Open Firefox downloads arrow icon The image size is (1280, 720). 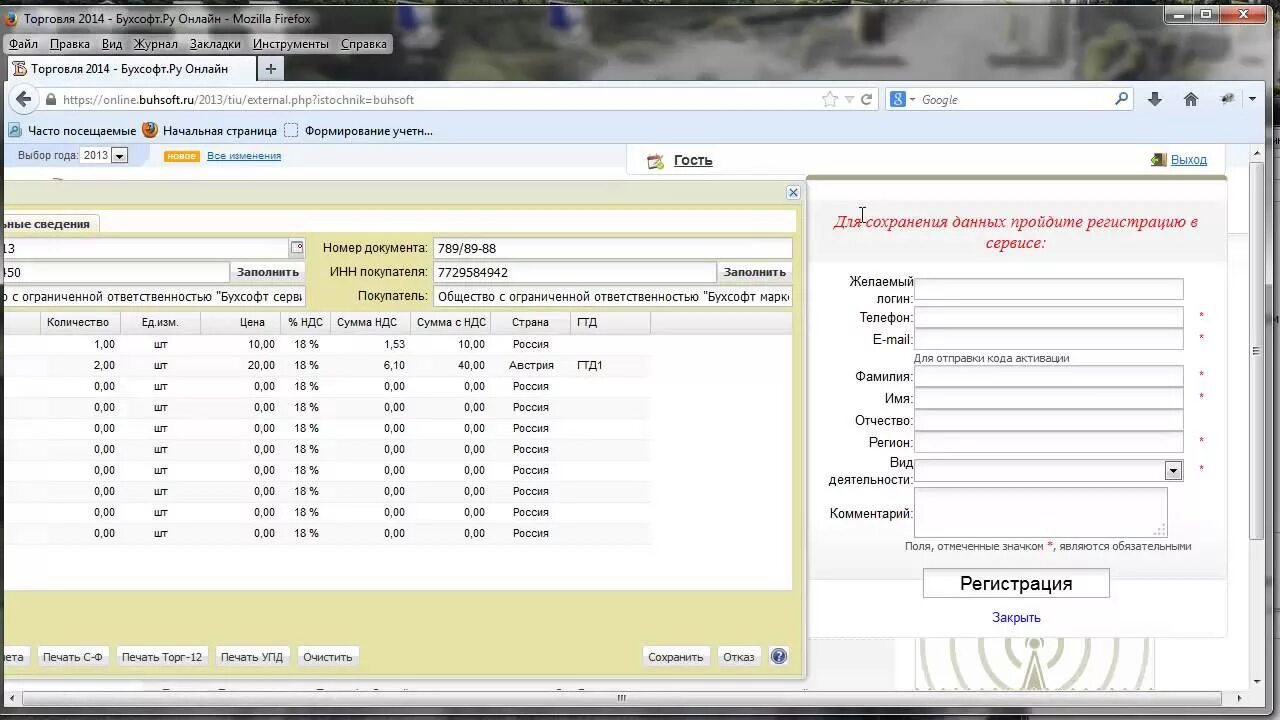click(1155, 99)
